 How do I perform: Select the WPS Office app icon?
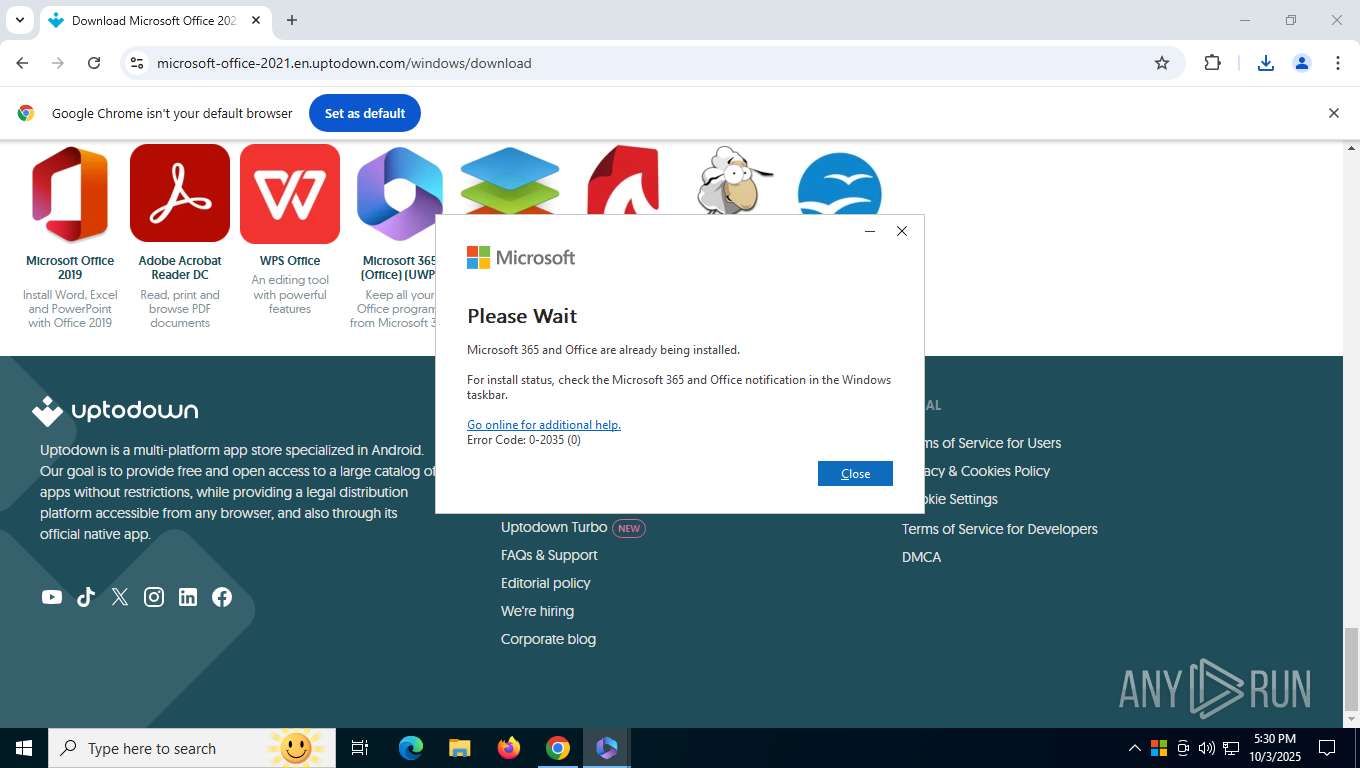click(x=290, y=194)
